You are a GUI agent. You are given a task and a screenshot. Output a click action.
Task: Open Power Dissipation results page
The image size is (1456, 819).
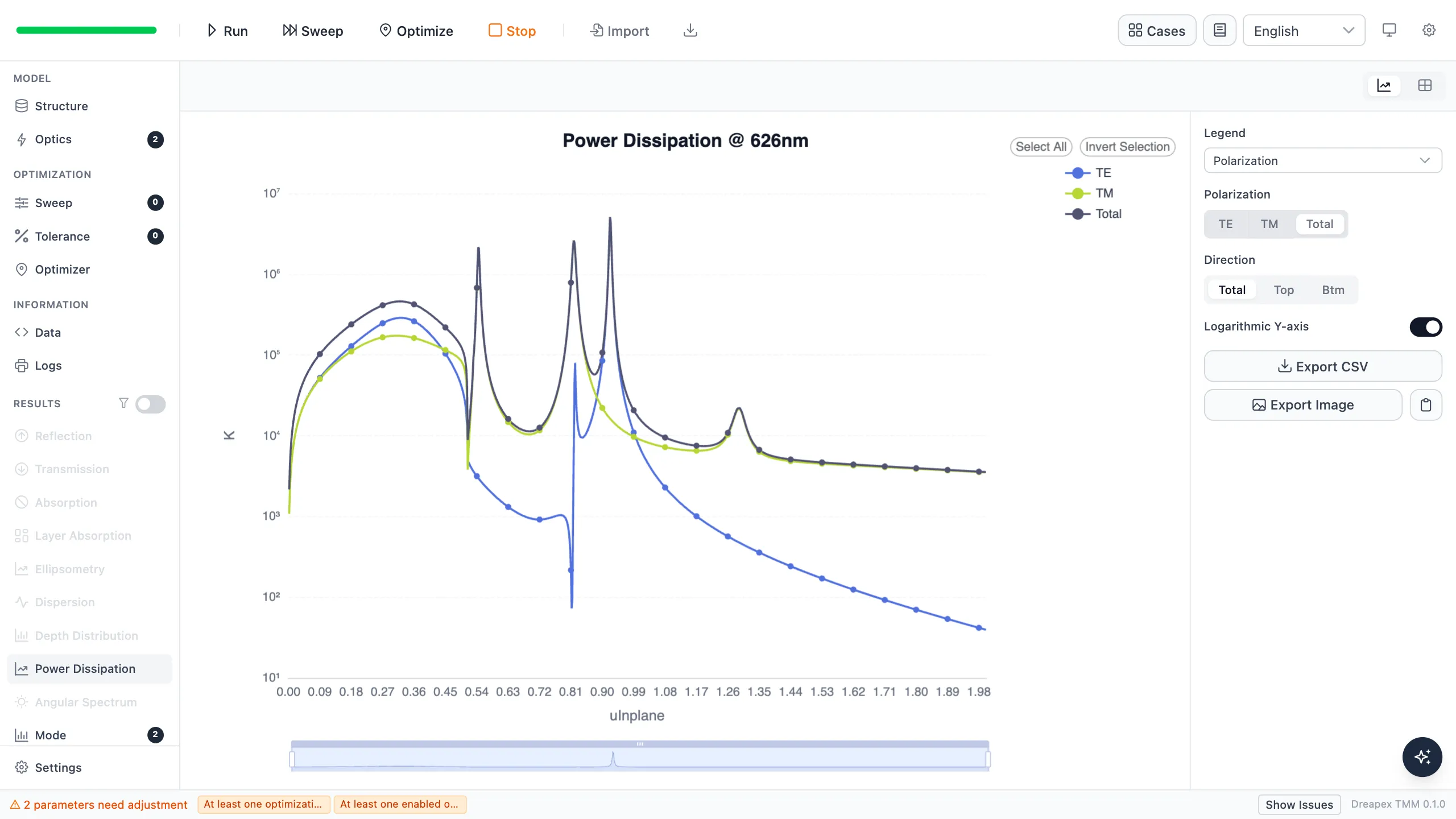90,669
